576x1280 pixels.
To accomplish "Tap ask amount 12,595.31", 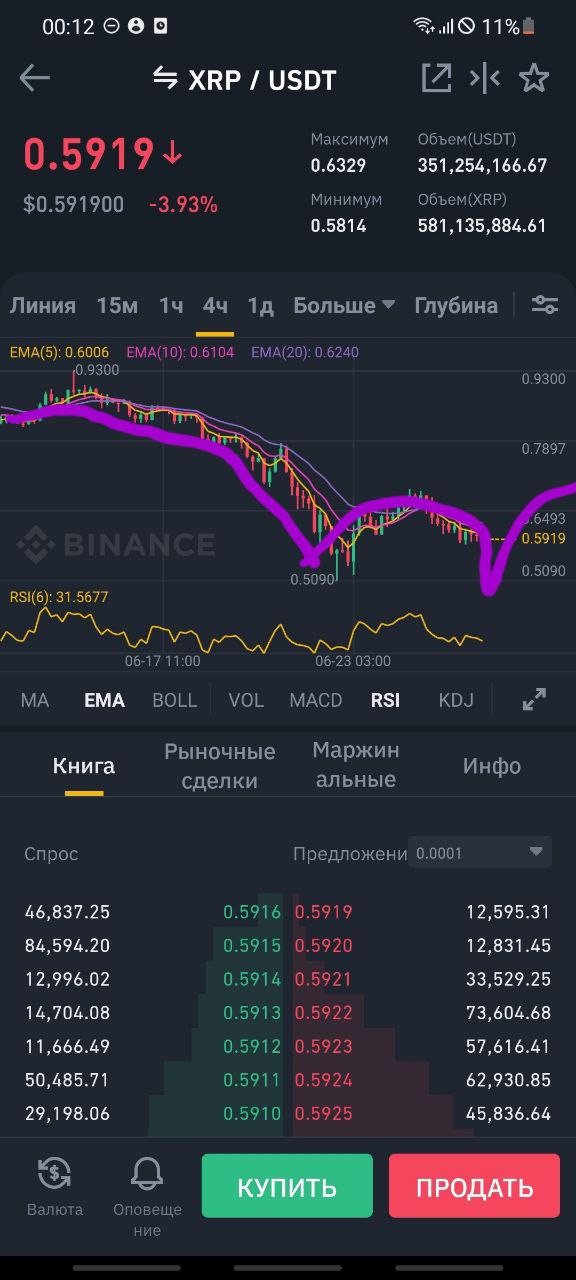I will pyautogui.click(x=508, y=912).
